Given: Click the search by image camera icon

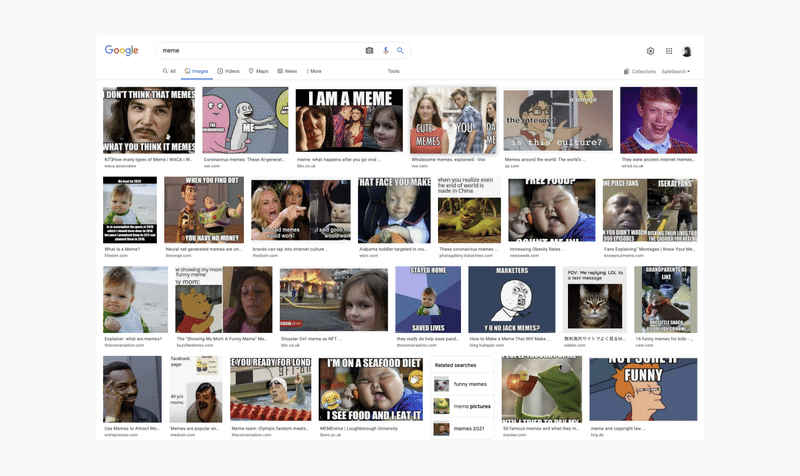Looking at the screenshot, I should [x=369, y=51].
